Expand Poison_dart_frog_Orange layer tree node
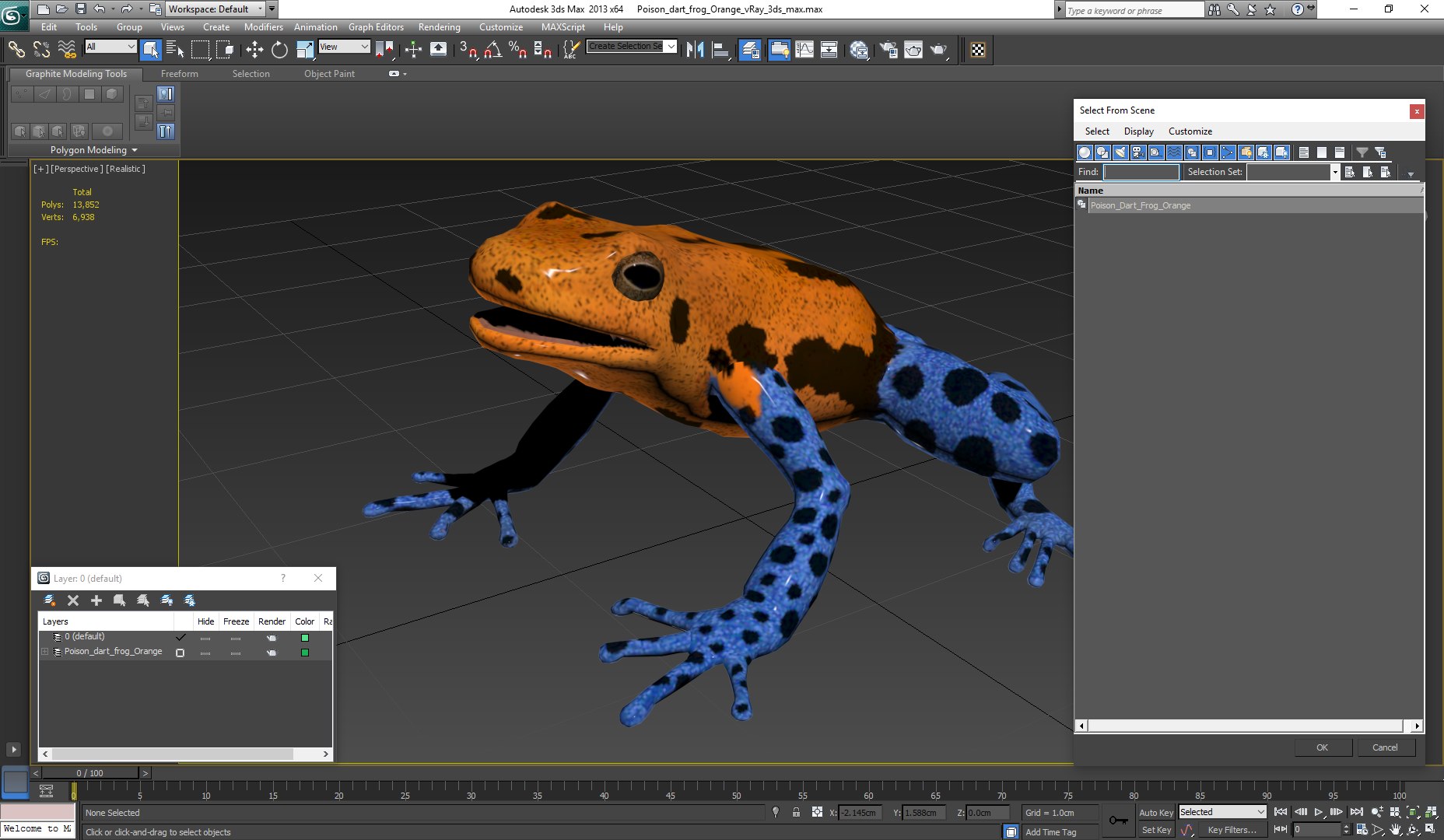This screenshot has height=840, width=1444. [45, 652]
